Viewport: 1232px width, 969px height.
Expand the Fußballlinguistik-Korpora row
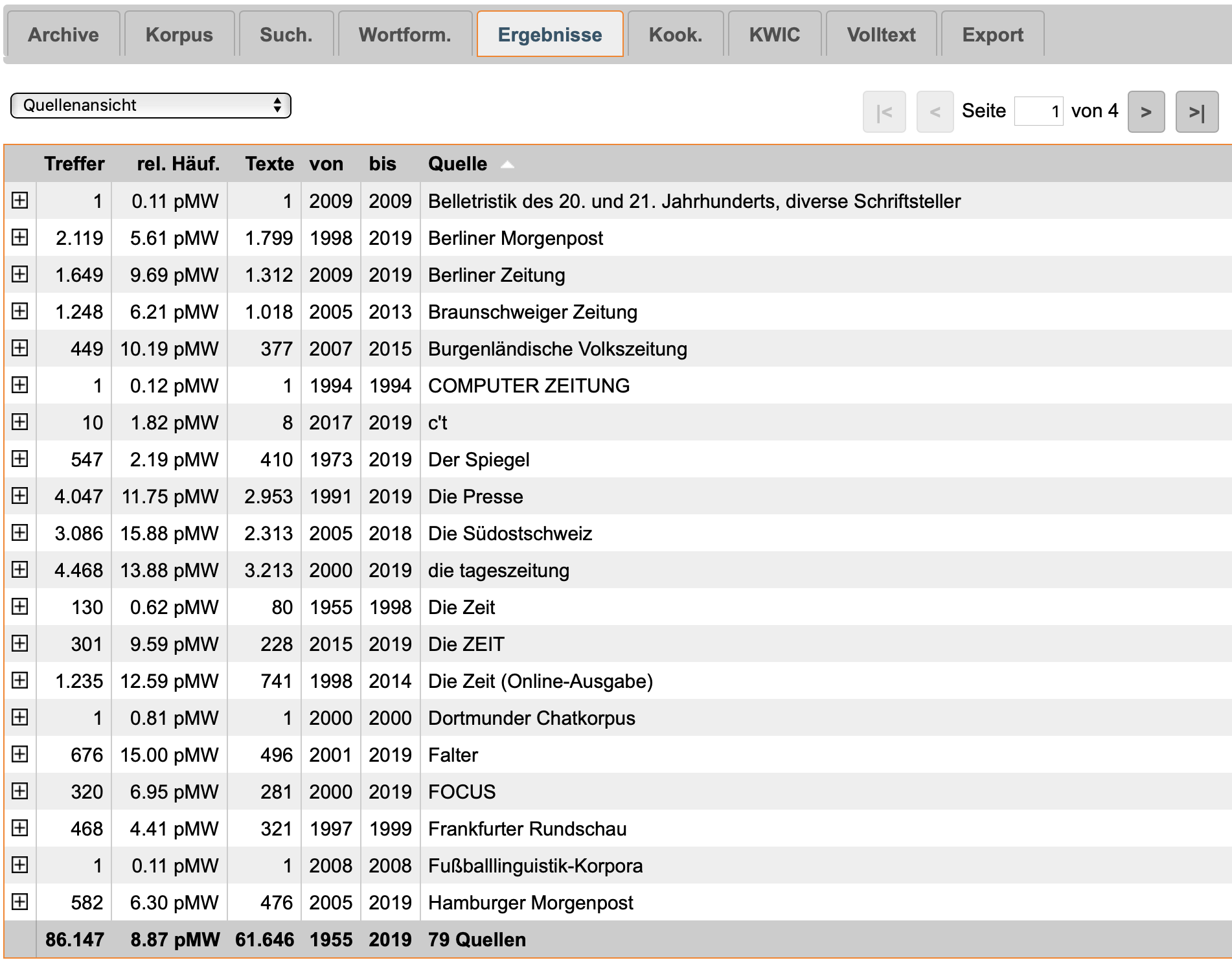click(x=20, y=865)
